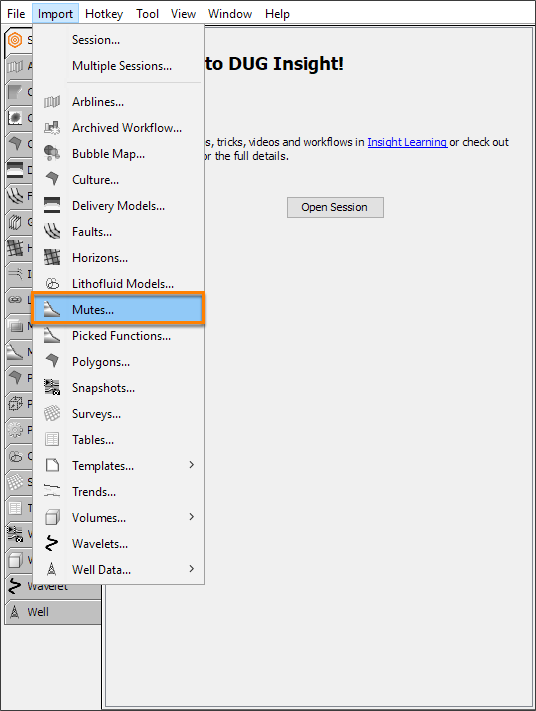Expand the Templates... submenu arrow

pos(191,465)
